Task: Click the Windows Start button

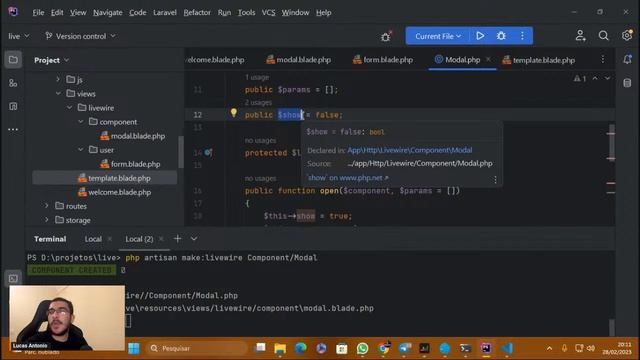Action: point(134,348)
